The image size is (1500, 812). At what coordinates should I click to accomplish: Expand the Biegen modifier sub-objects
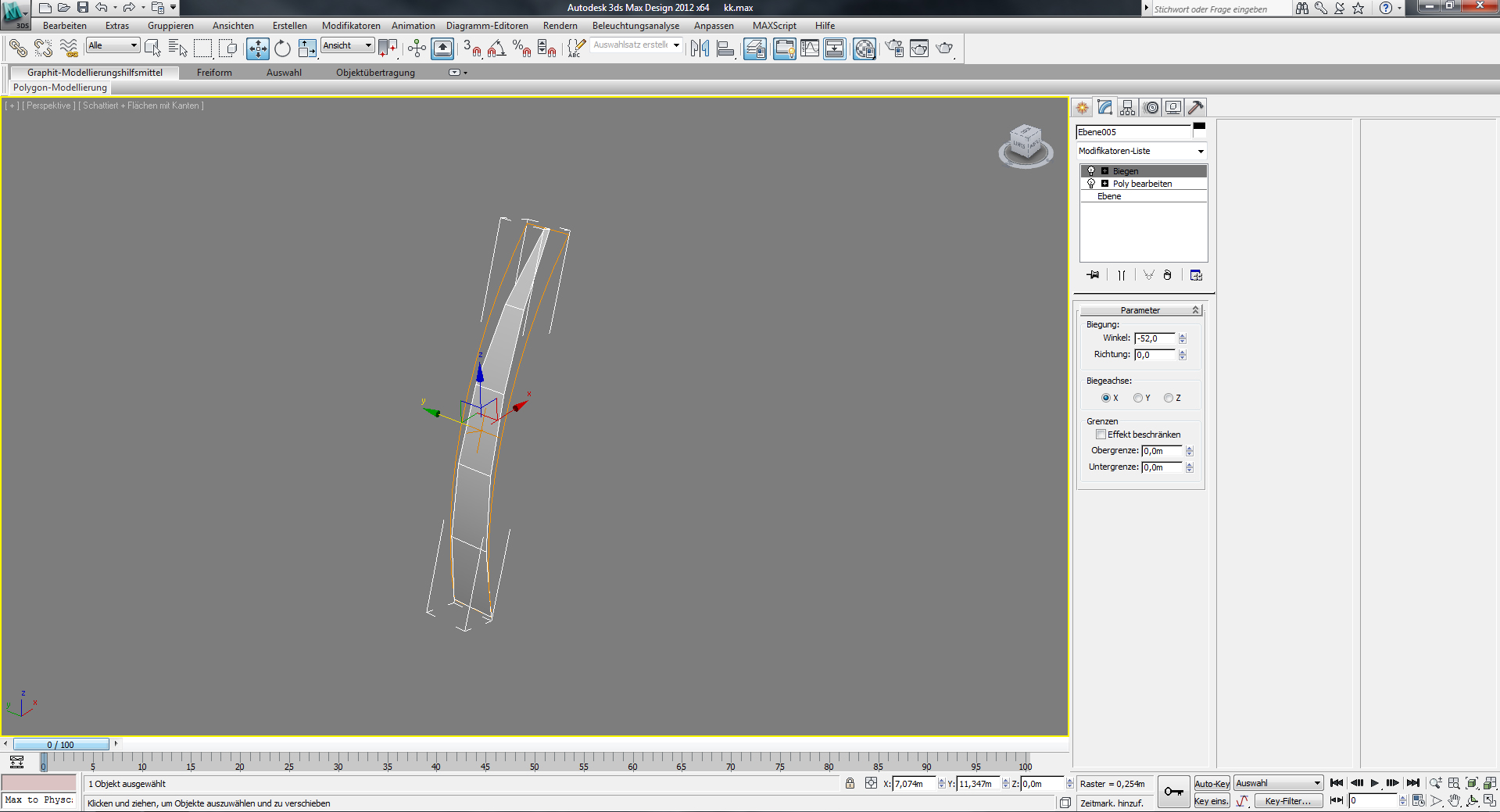pyautogui.click(x=1104, y=171)
